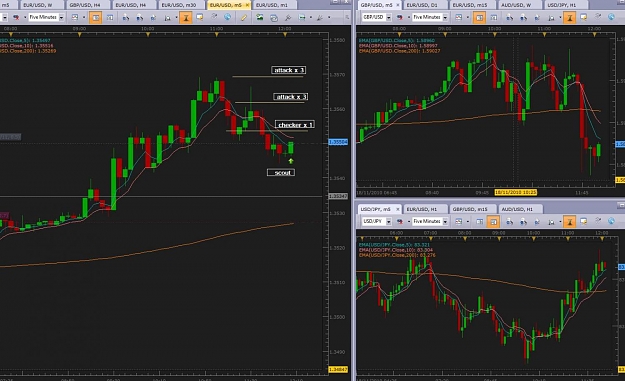Toggle the highlighted orange tool button in EUR/USD toolbar
The width and height of the screenshot is (625, 381).
point(185,17)
